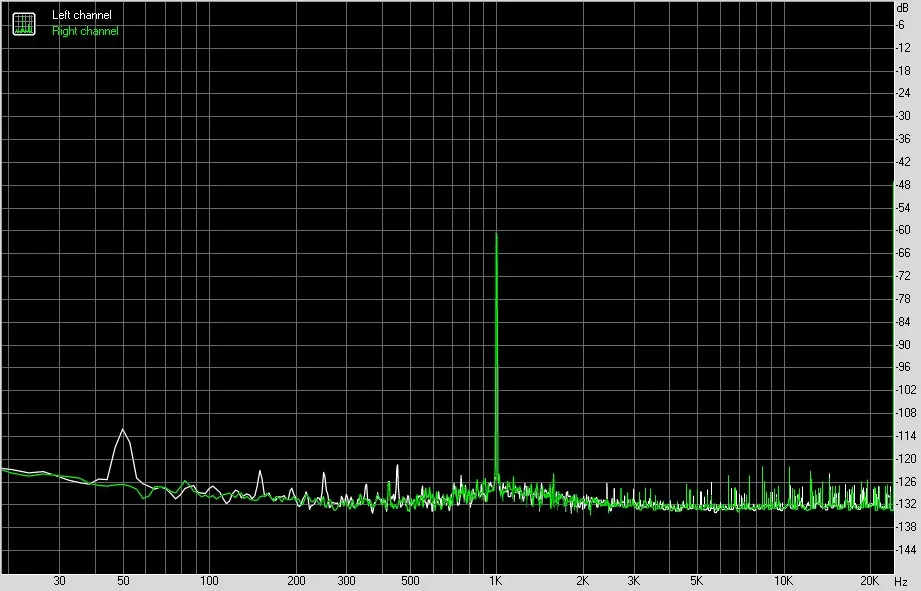Select the Left channel legend label
This screenshot has height=591, width=921.
point(82,15)
